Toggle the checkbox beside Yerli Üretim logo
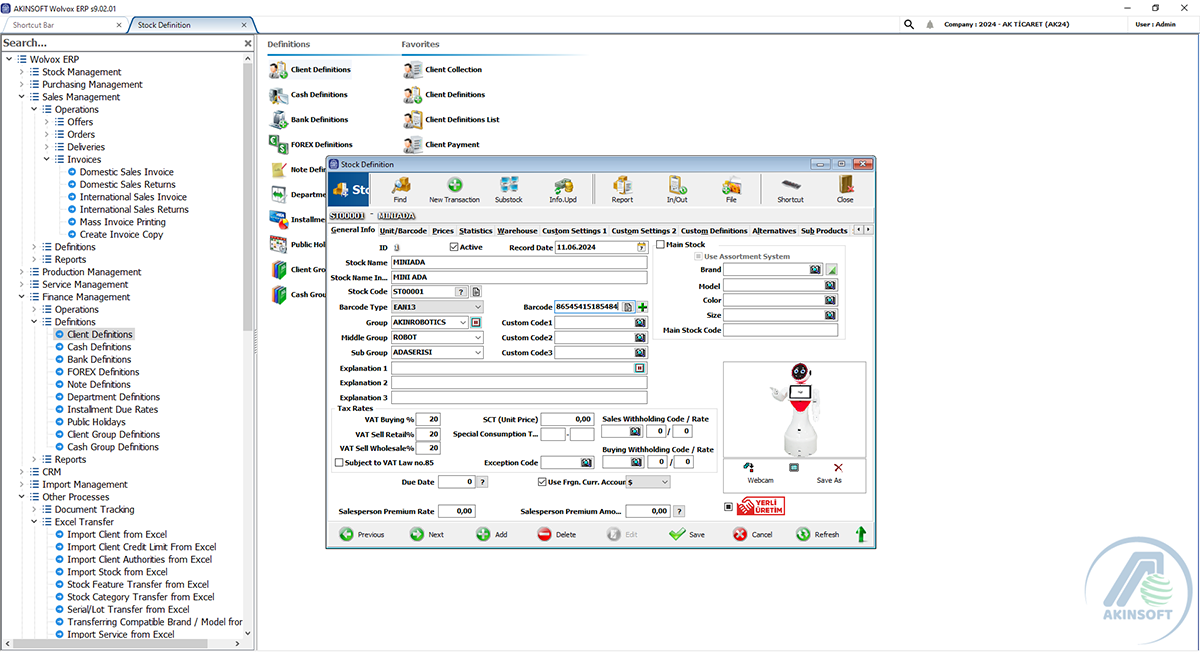 coord(728,506)
